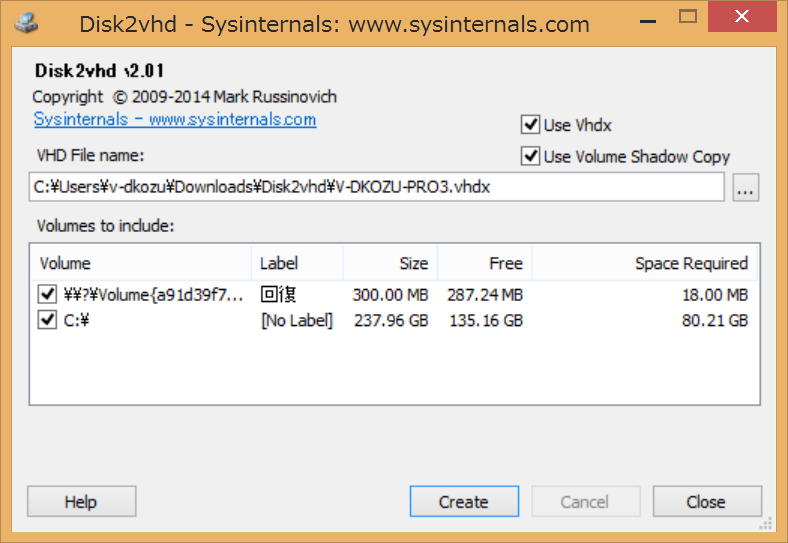Viewport: 788px width, 543px height.
Task: Select the recovery volume row
Action: coord(150,295)
